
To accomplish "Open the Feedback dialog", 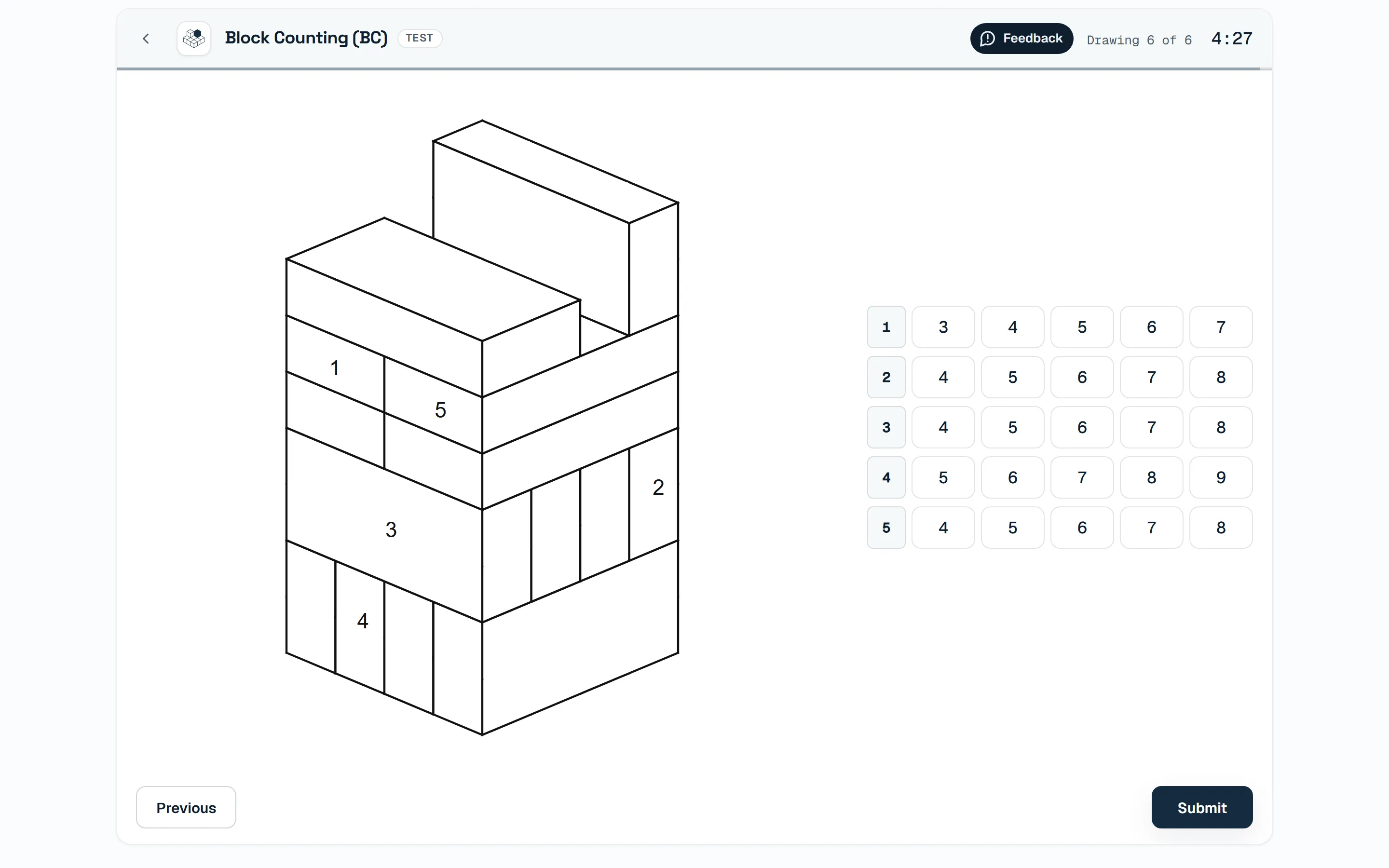I will pos(1021,39).
